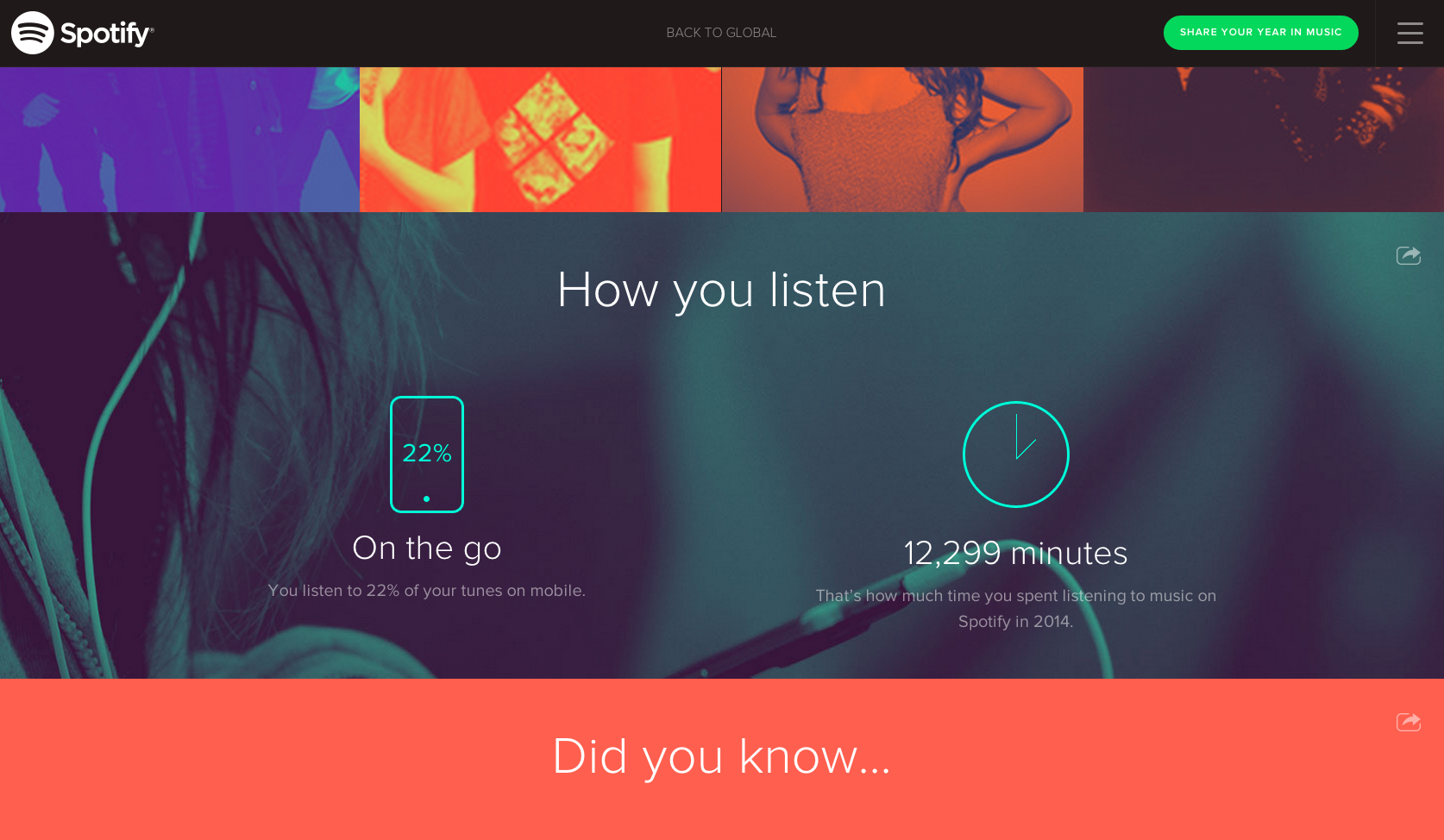Screen dimensions: 1444x840
Task: Click the mobile phone 22% icon
Action: [x=427, y=454]
